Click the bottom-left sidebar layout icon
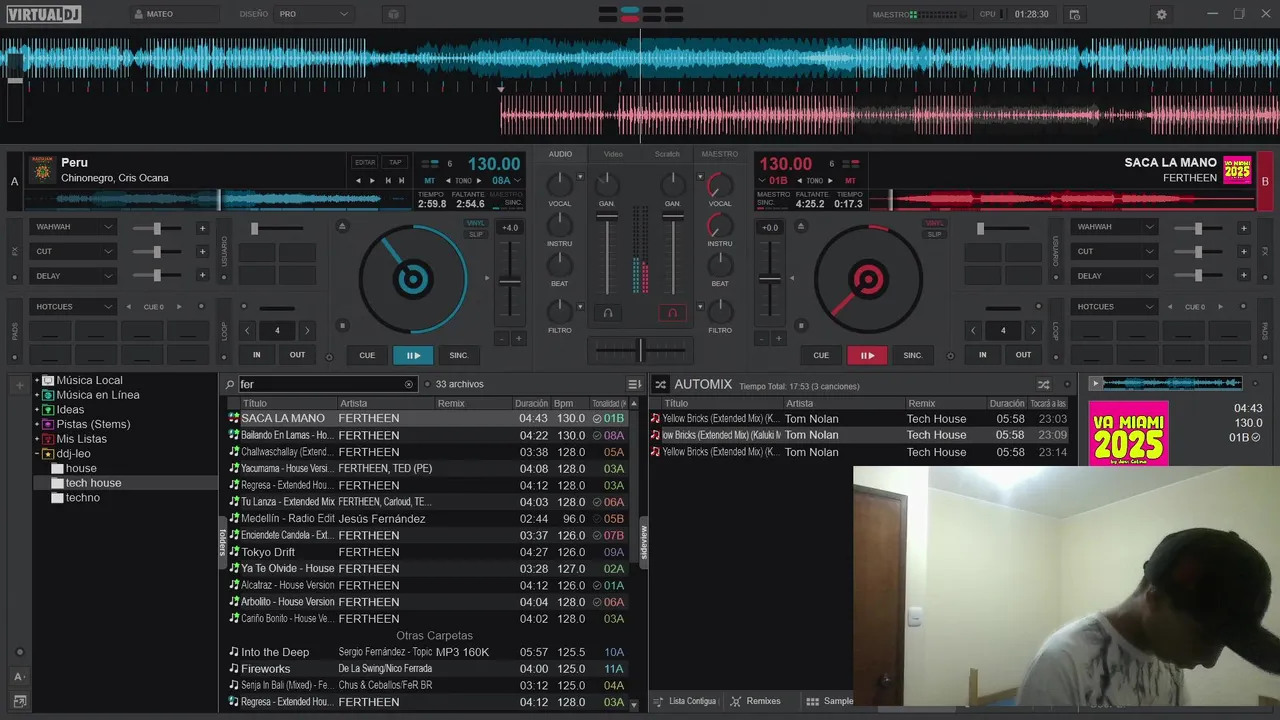The image size is (1280, 720). (x=19, y=702)
